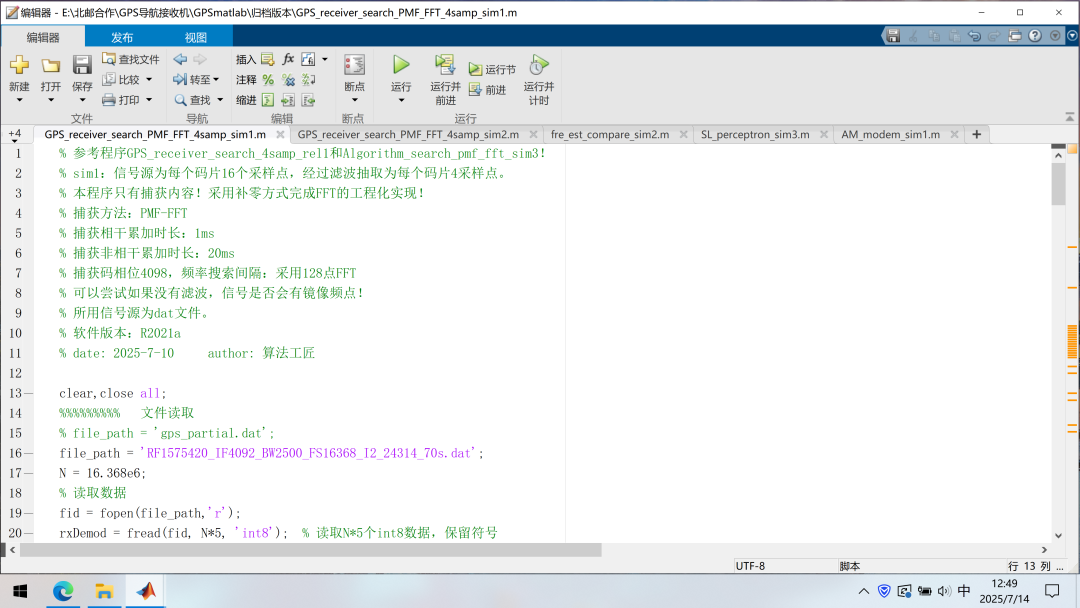The image size is (1080, 608).
Task: Click the green percent comment icon
Action: click(x=268, y=80)
